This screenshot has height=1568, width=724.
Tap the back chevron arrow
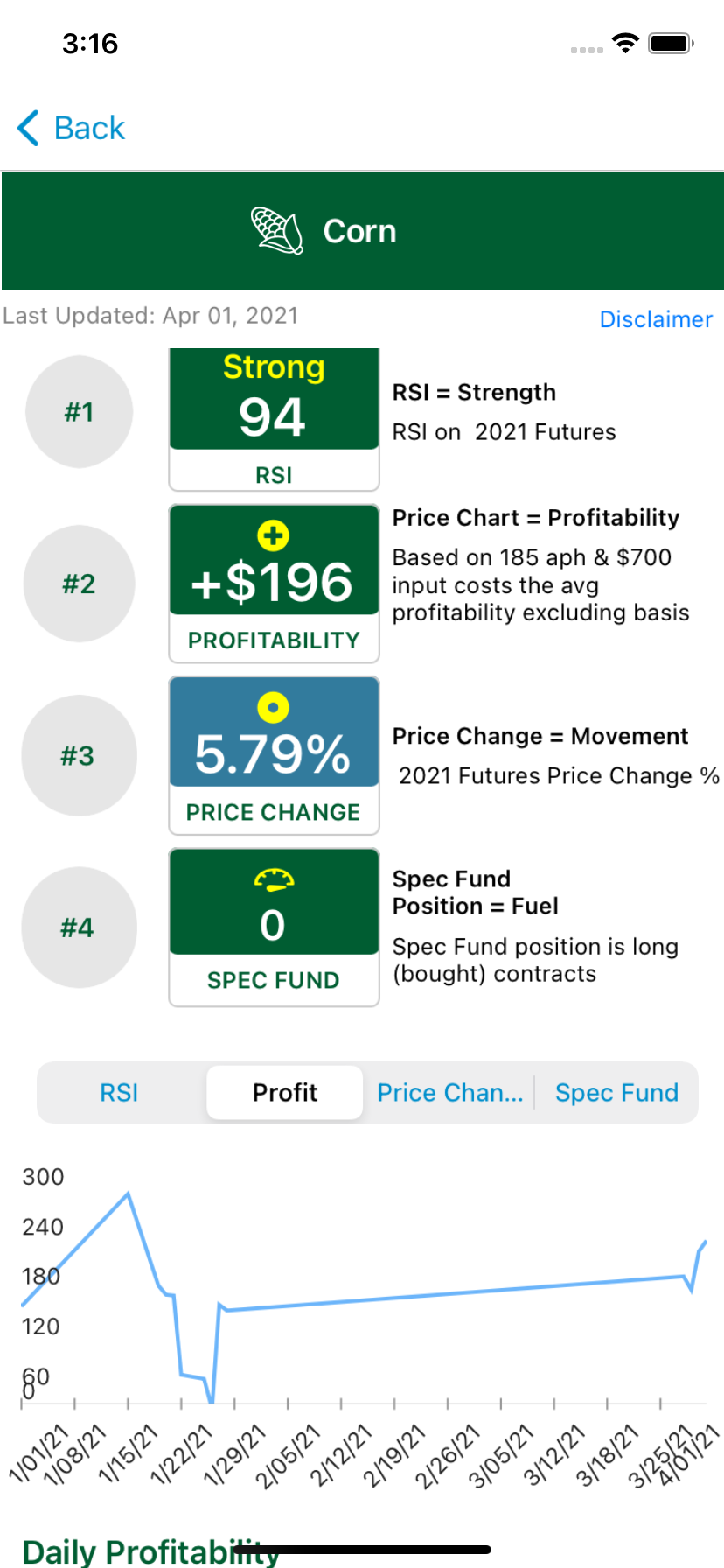coord(29,128)
